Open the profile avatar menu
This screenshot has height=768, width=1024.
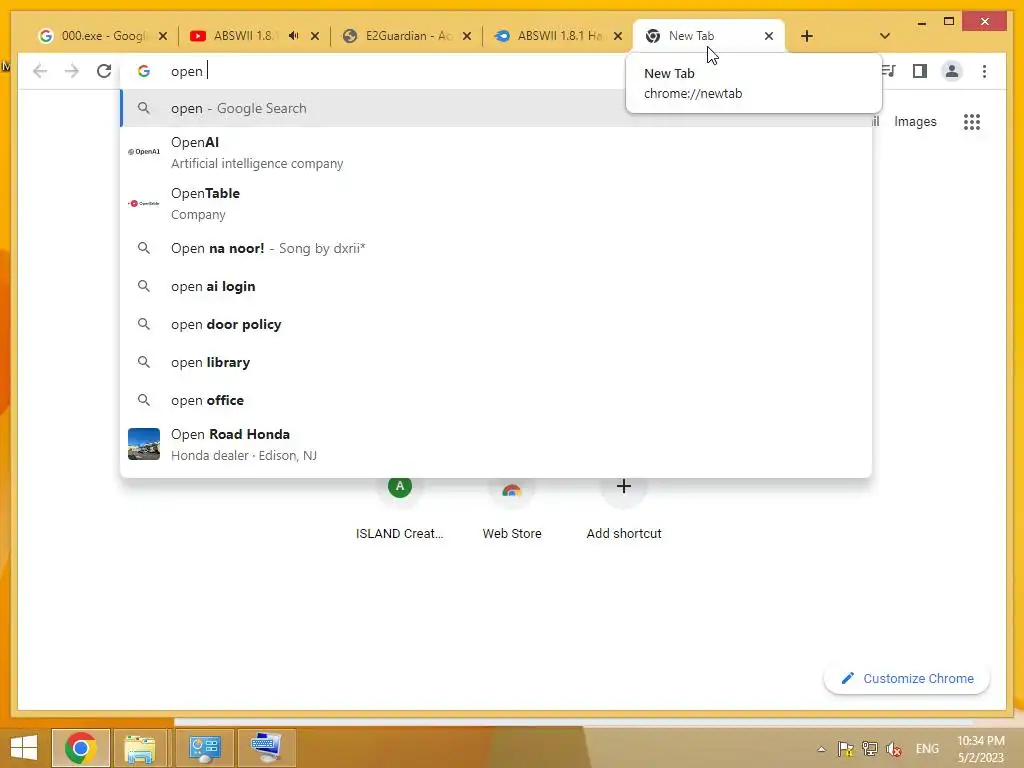tap(952, 71)
